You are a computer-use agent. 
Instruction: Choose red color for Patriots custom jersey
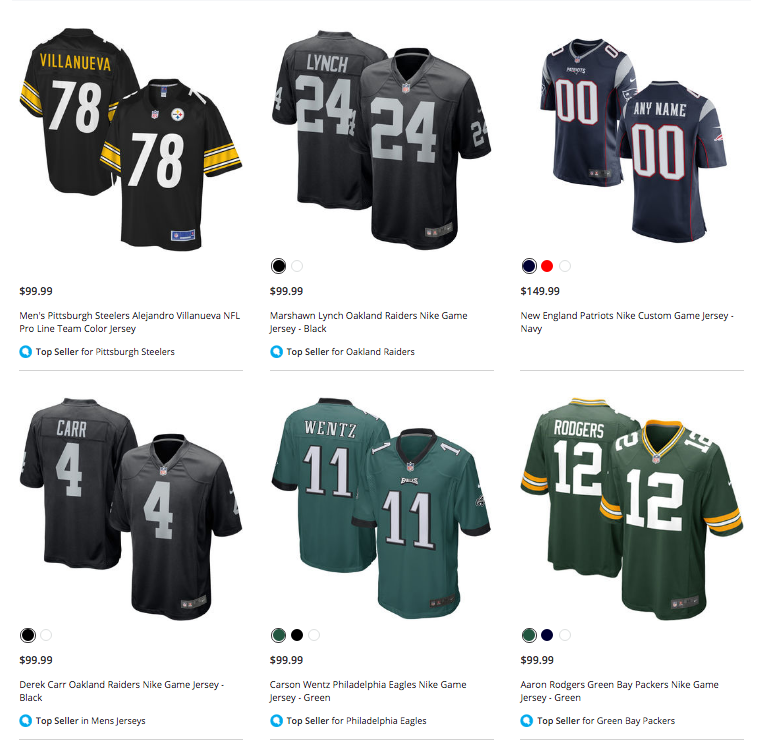(x=547, y=266)
